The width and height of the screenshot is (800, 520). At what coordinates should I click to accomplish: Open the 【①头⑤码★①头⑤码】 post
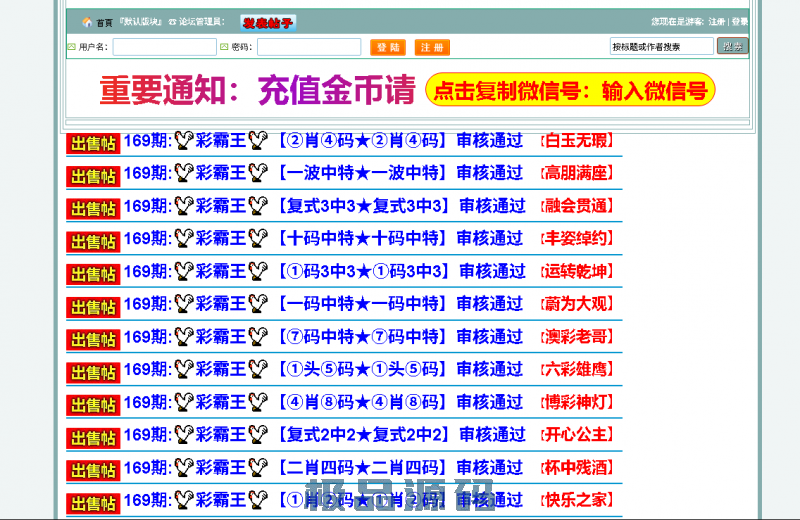click(362, 369)
